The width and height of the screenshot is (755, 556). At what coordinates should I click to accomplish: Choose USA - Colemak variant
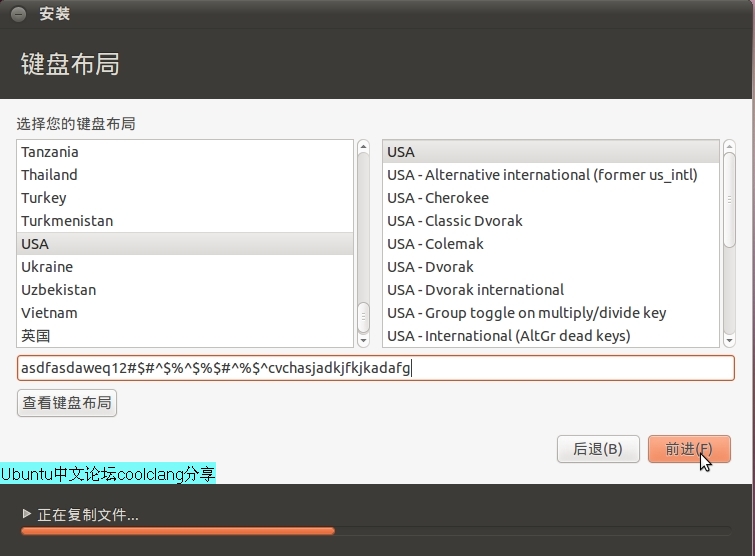[551, 244]
